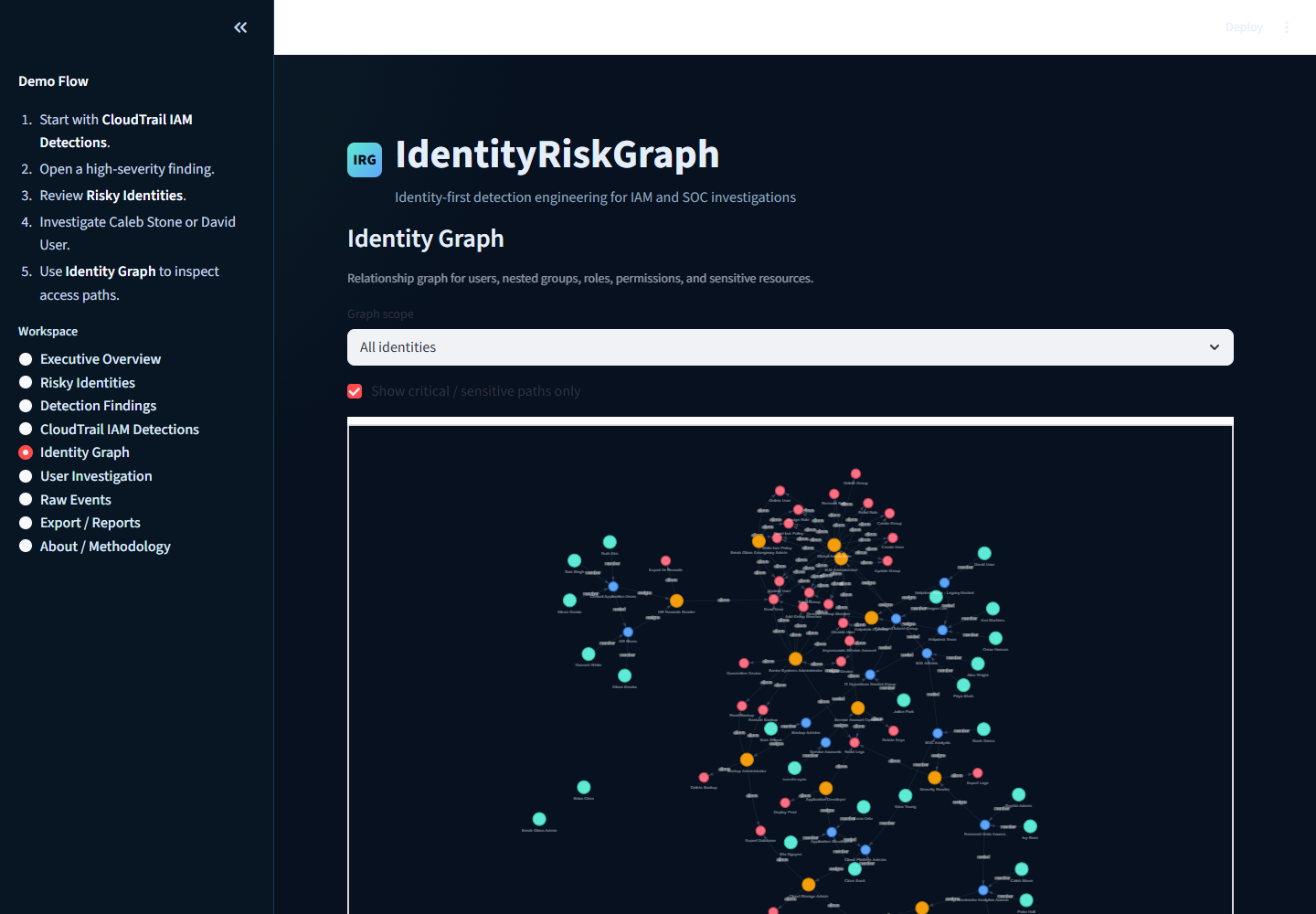The image size is (1316, 914).
Task: Click the HR Records Reader role node
Action: (676, 600)
